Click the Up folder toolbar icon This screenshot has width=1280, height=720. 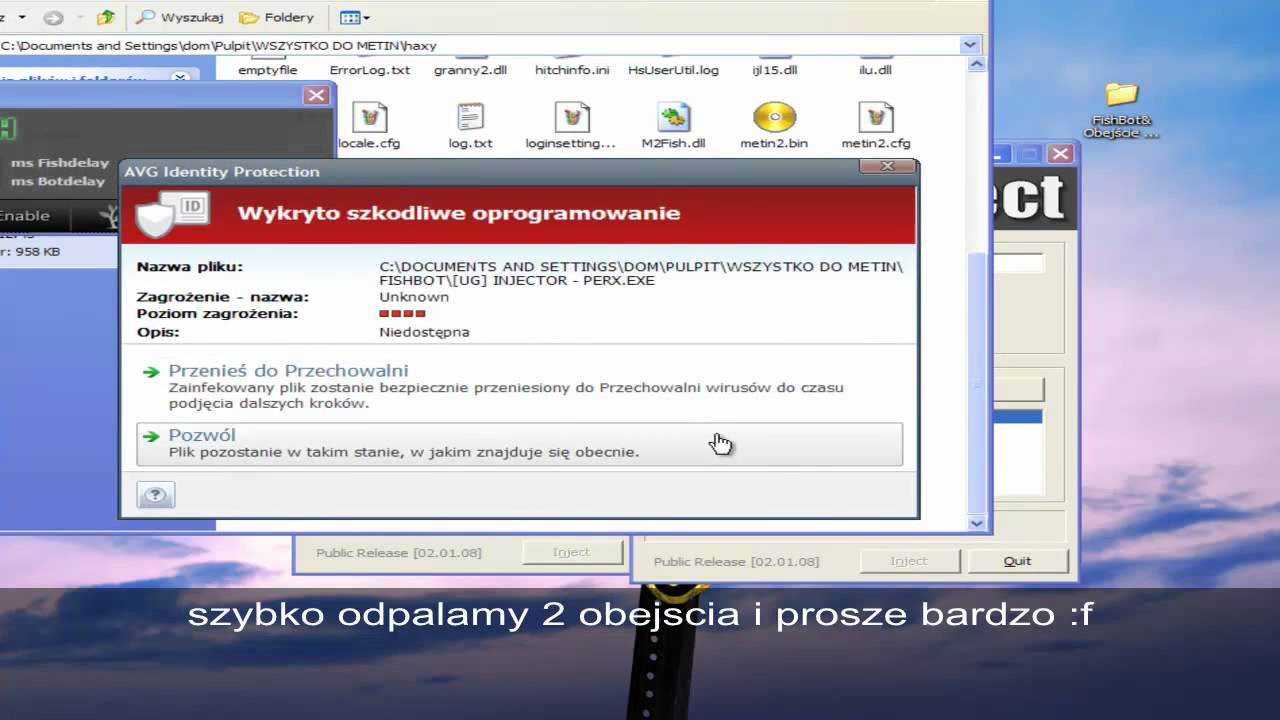click(106, 17)
